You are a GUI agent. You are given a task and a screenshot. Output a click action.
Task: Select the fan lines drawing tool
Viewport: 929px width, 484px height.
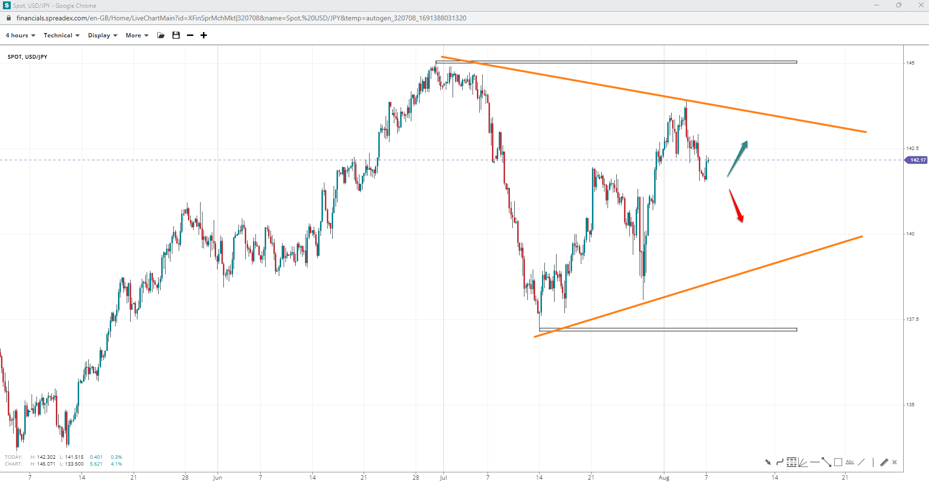point(803,462)
